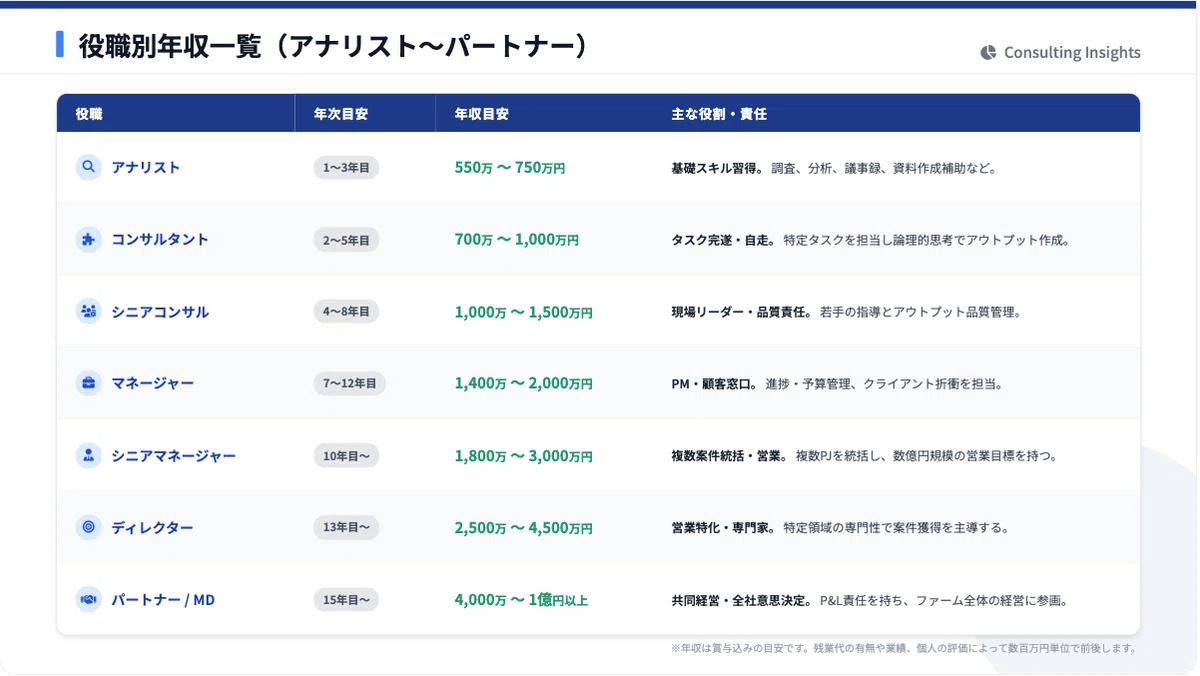Click the 15年目〜 badge

[346, 600]
